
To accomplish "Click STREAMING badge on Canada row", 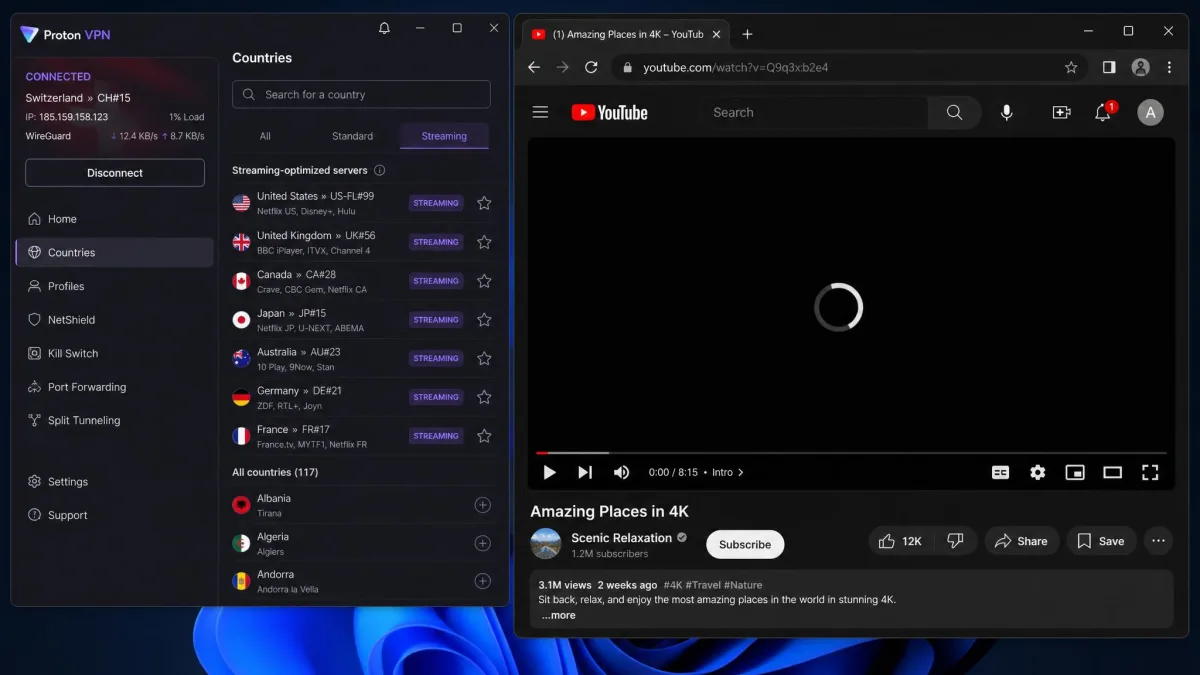I will [436, 281].
